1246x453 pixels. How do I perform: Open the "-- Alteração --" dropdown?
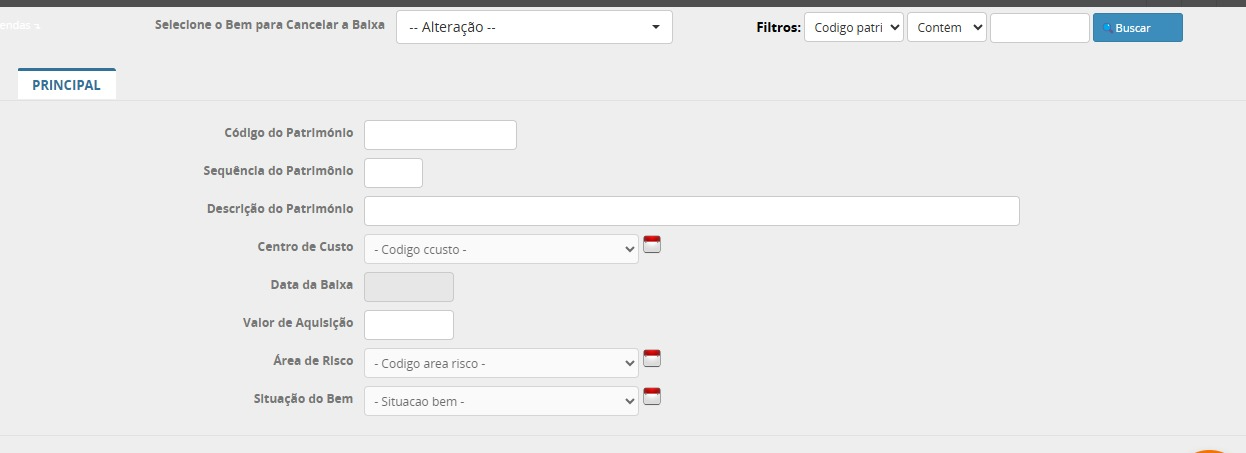[x=534, y=28]
